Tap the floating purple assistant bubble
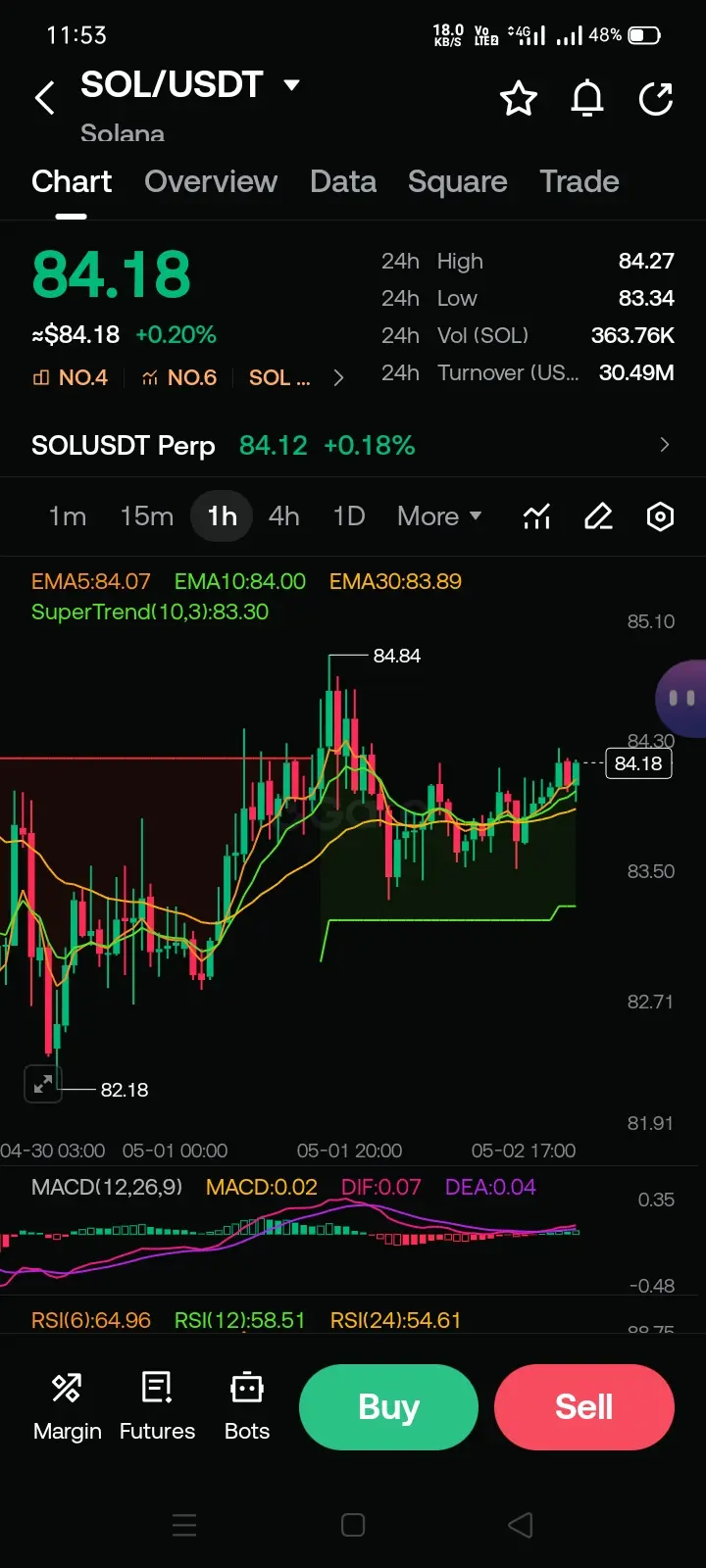 (x=681, y=699)
